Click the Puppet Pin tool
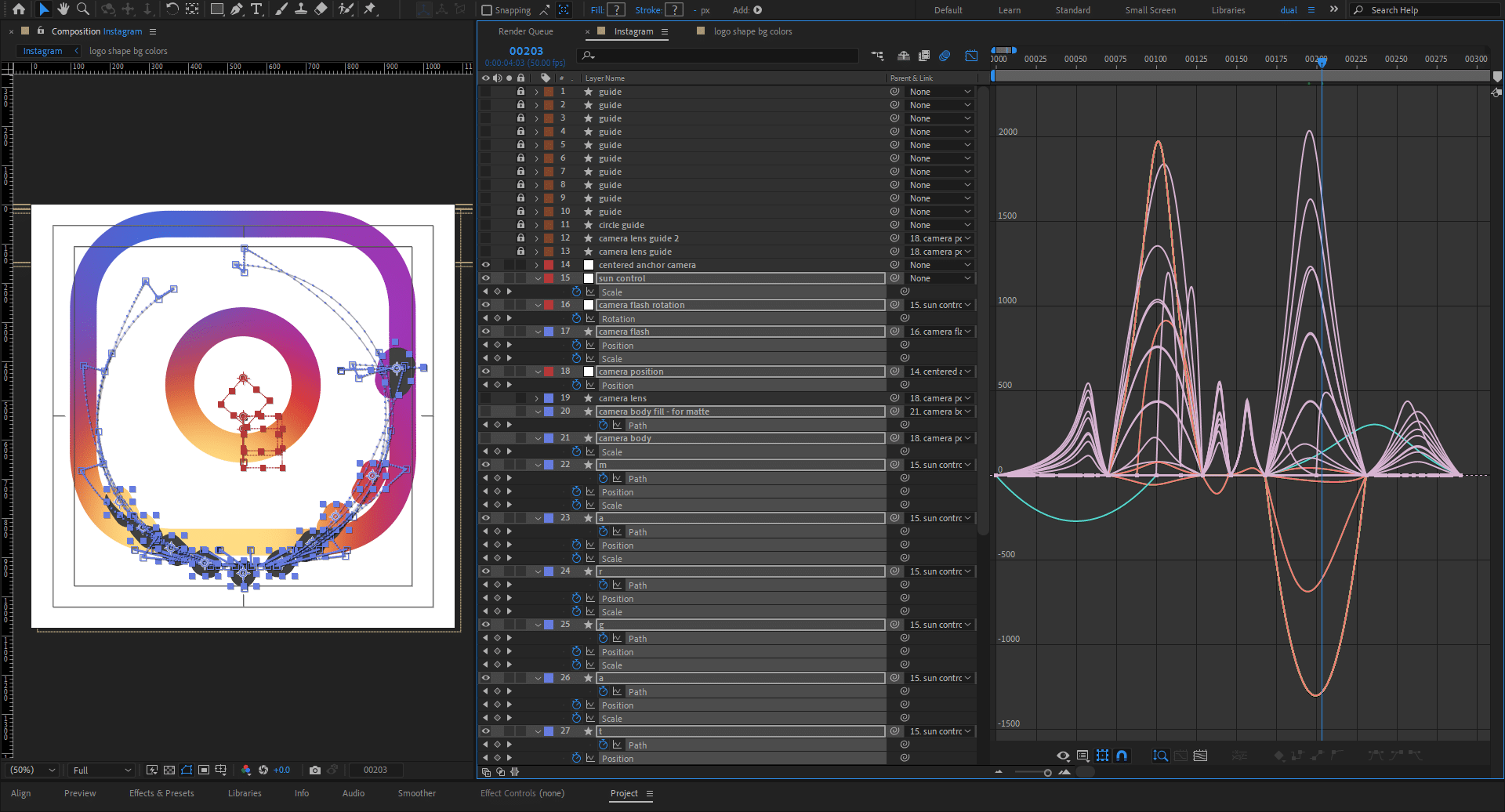This screenshot has height=812, width=1505. pos(370,9)
